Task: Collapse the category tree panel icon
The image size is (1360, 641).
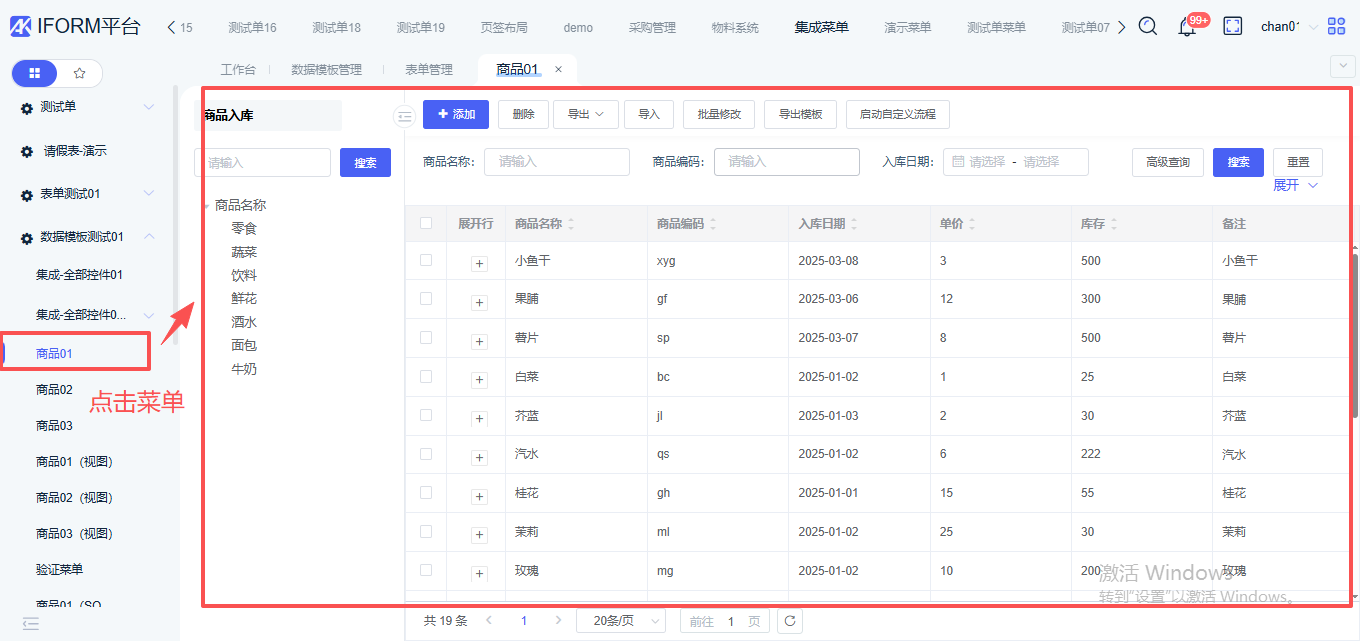Action: pos(404,116)
